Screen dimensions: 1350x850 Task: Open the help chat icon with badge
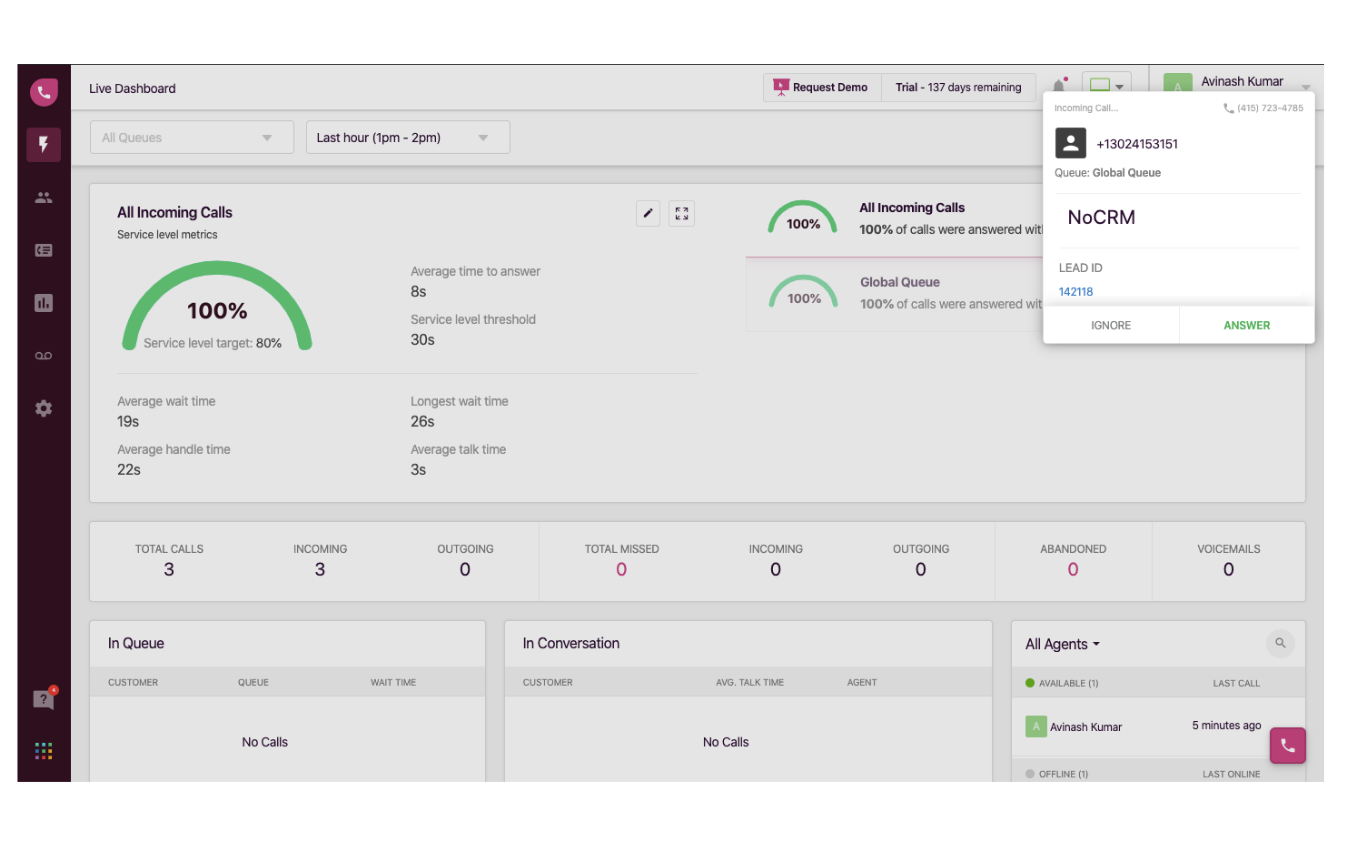pos(43,700)
